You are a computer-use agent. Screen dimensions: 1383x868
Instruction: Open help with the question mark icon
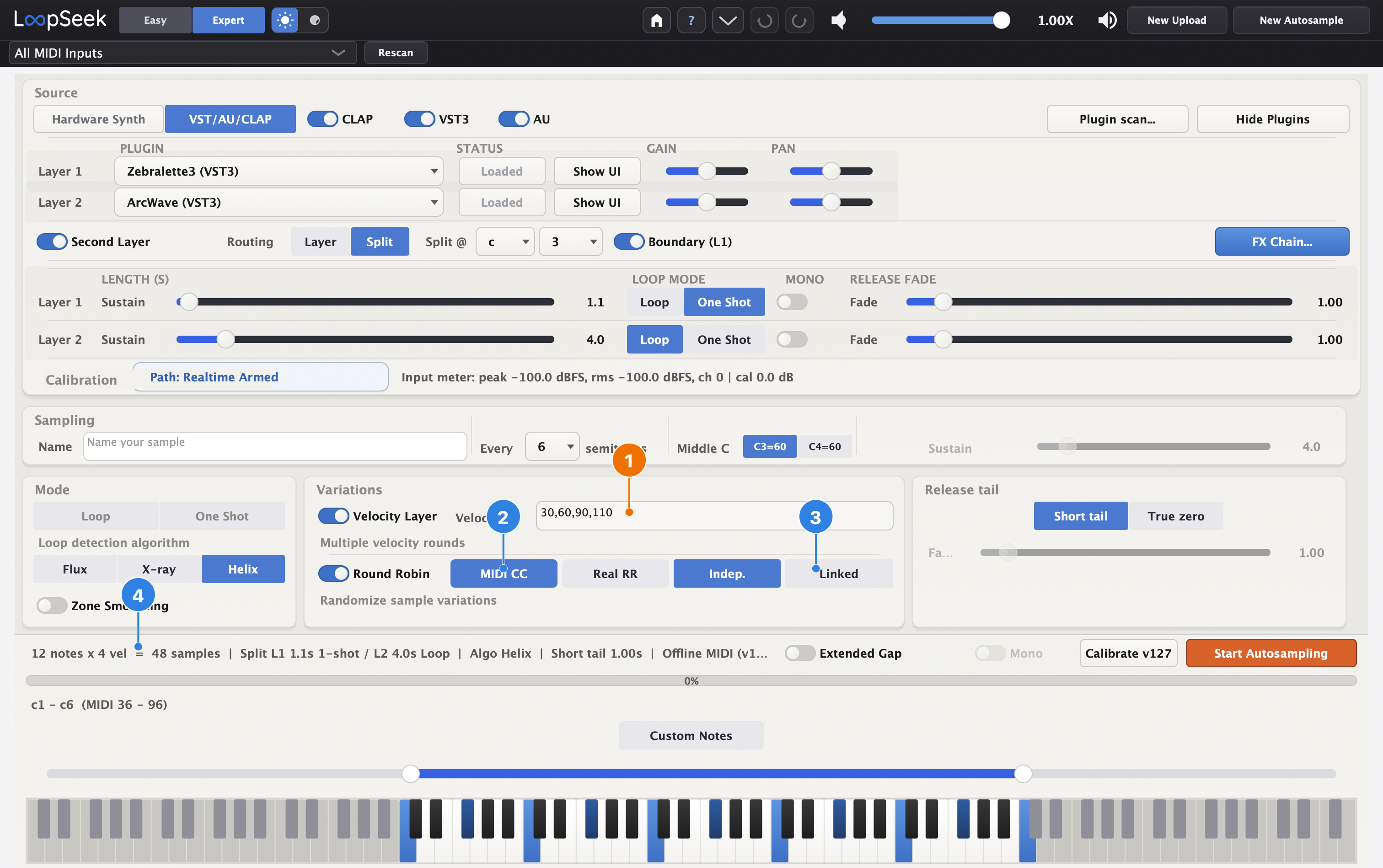[691, 21]
